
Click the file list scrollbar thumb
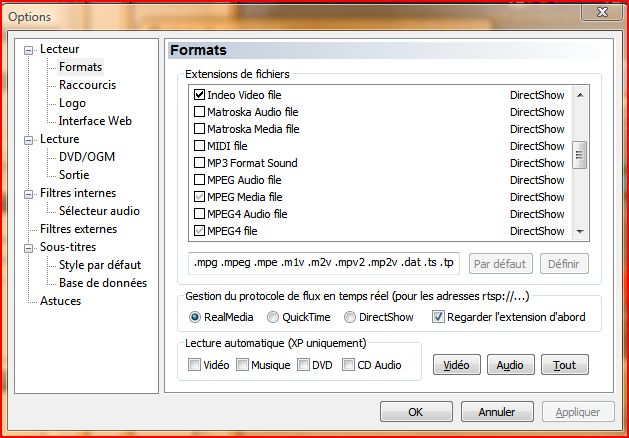pyautogui.click(x=579, y=155)
